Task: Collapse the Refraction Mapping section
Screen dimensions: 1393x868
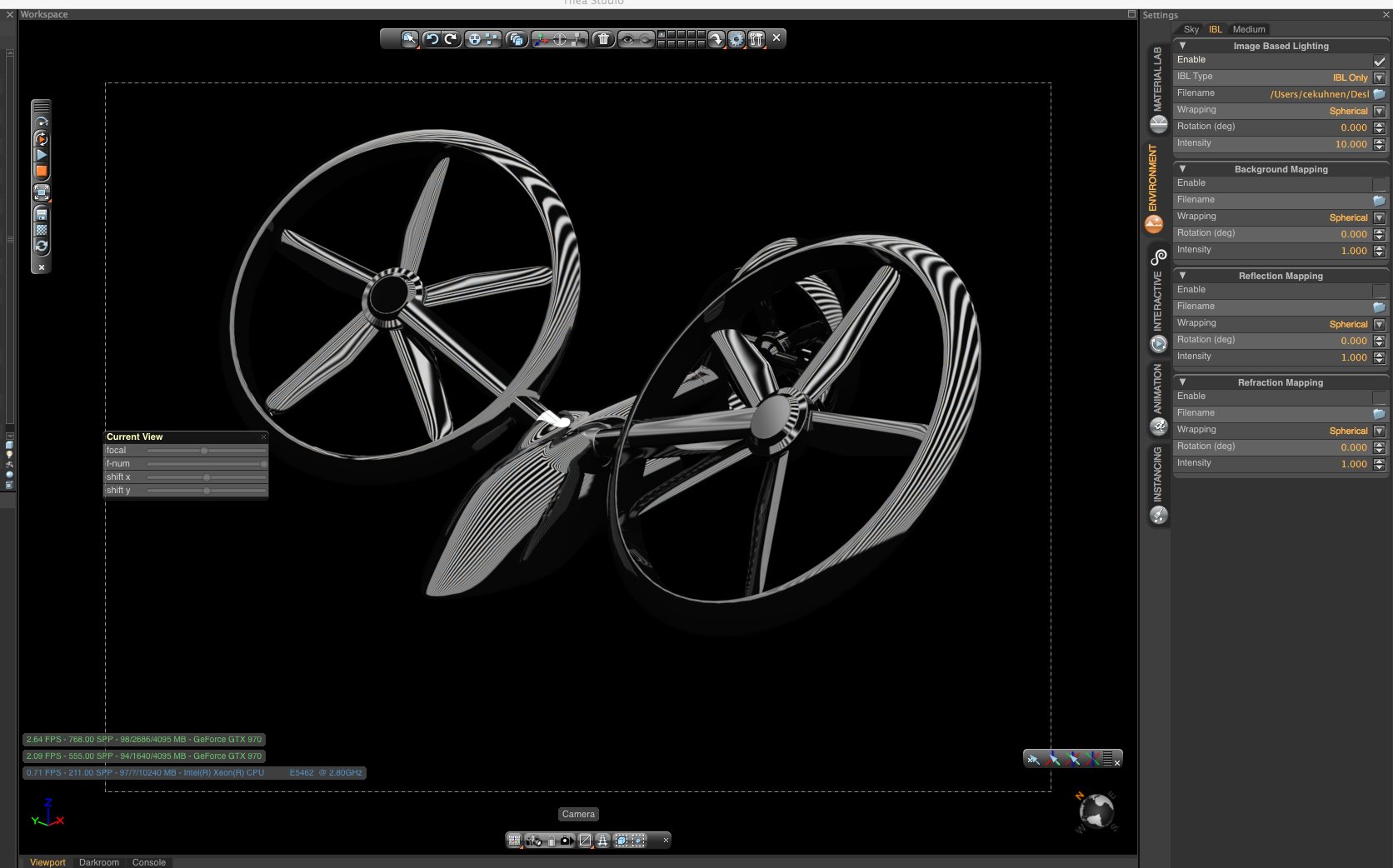Action: tap(1182, 382)
